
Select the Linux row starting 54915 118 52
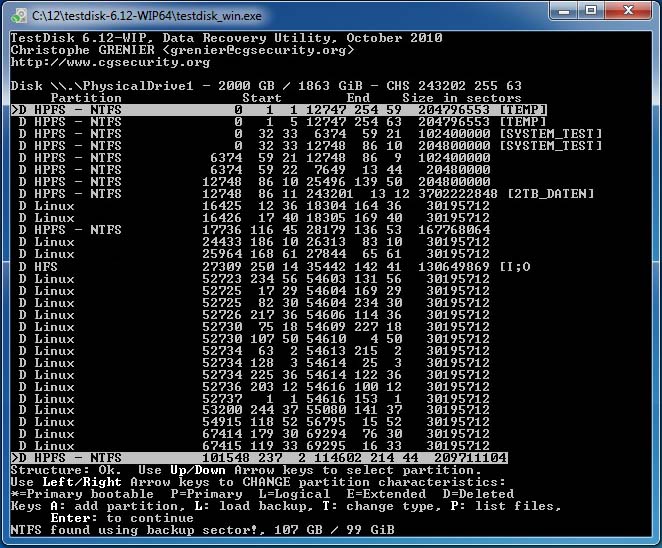coord(254,422)
